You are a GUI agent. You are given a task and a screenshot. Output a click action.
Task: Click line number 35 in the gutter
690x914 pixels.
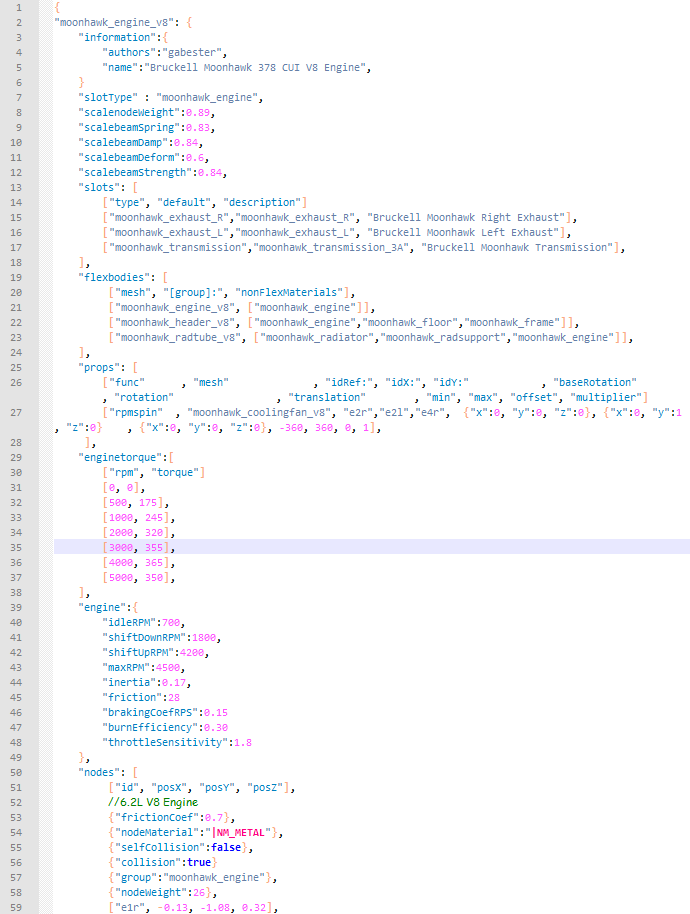tap(16, 548)
